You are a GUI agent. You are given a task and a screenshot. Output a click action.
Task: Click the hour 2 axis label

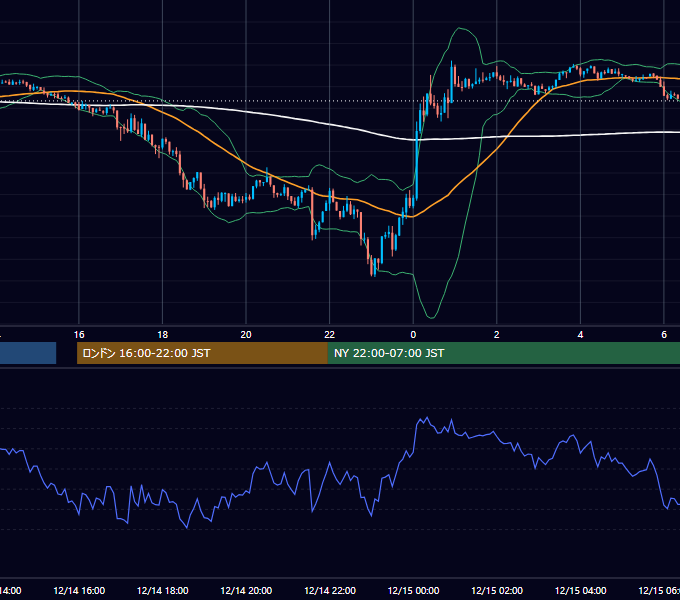(x=497, y=335)
